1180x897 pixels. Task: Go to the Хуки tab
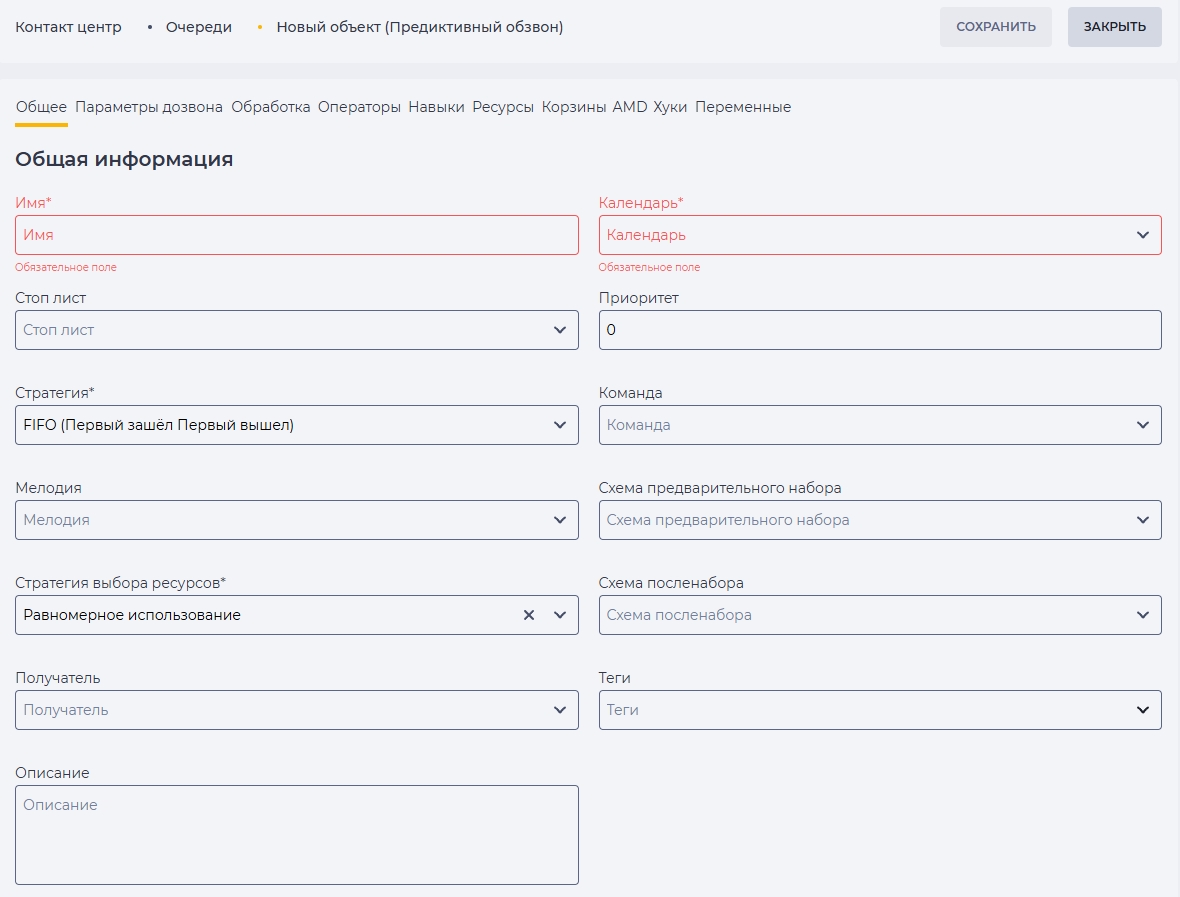(x=670, y=107)
